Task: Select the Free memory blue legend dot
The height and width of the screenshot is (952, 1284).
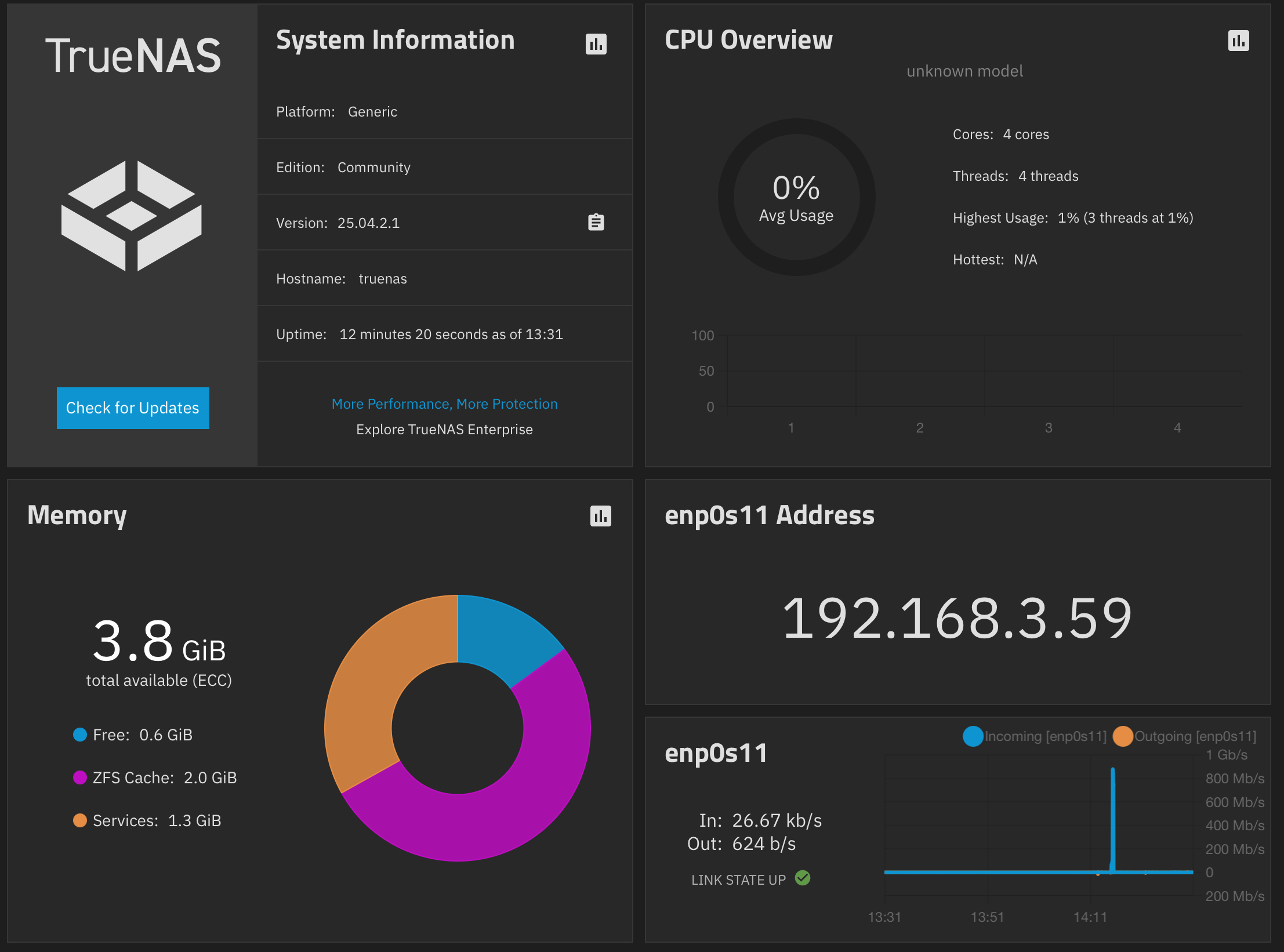Action: pyautogui.click(x=80, y=735)
